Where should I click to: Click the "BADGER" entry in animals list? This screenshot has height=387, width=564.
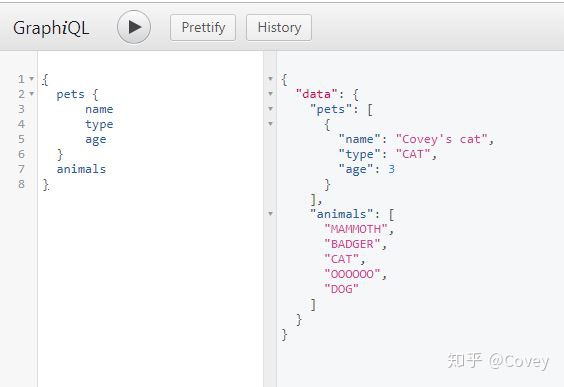(x=352, y=244)
